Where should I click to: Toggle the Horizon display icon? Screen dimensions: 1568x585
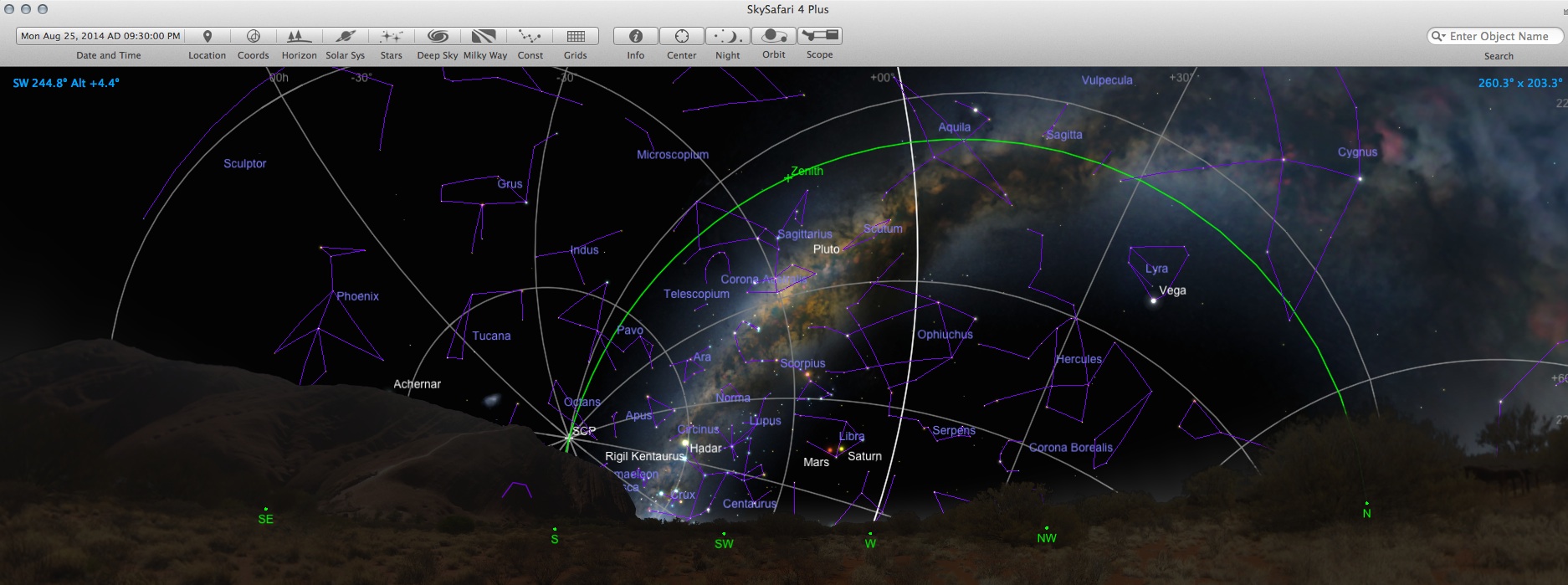pyautogui.click(x=299, y=36)
